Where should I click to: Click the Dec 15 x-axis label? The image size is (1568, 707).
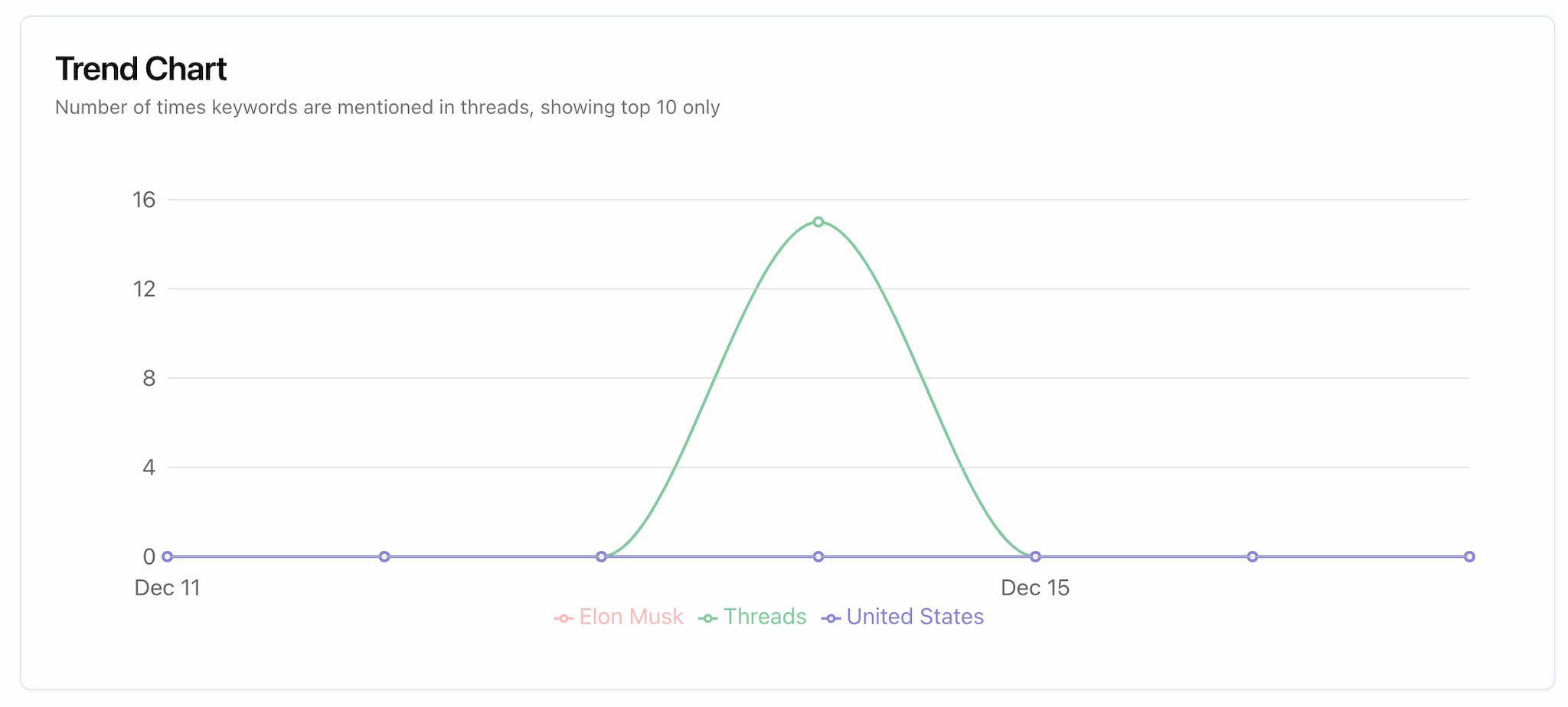tap(1035, 588)
